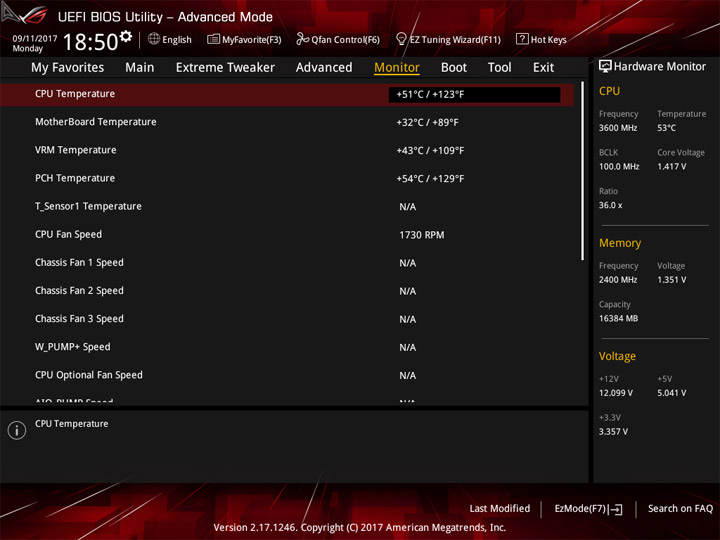Click the 3600 MHz CPU frequency value
The width and height of the screenshot is (720, 540).
pyautogui.click(x=618, y=128)
